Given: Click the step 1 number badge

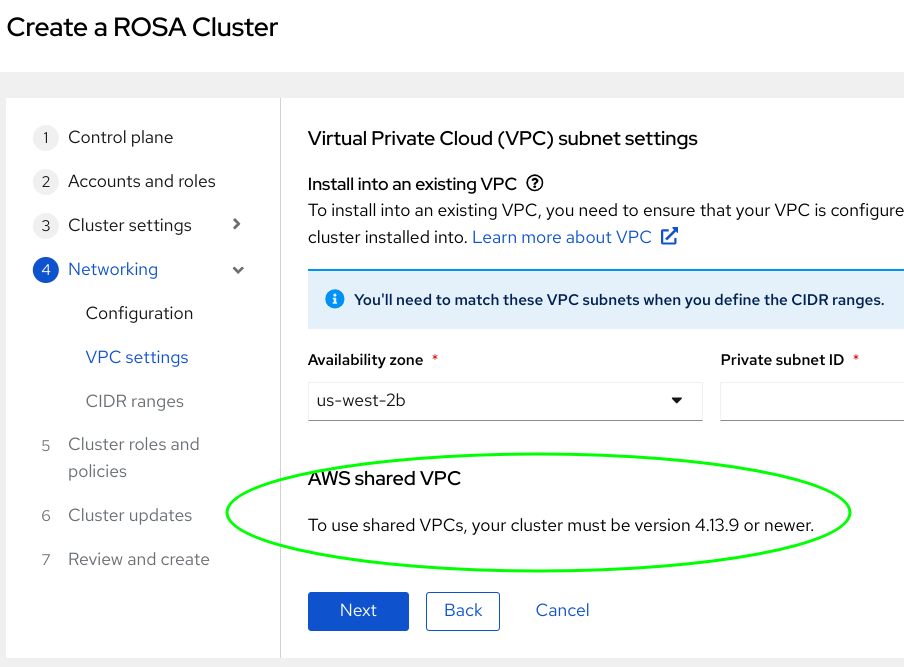Looking at the screenshot, I should pyautogui.click(x=46, y=138).
